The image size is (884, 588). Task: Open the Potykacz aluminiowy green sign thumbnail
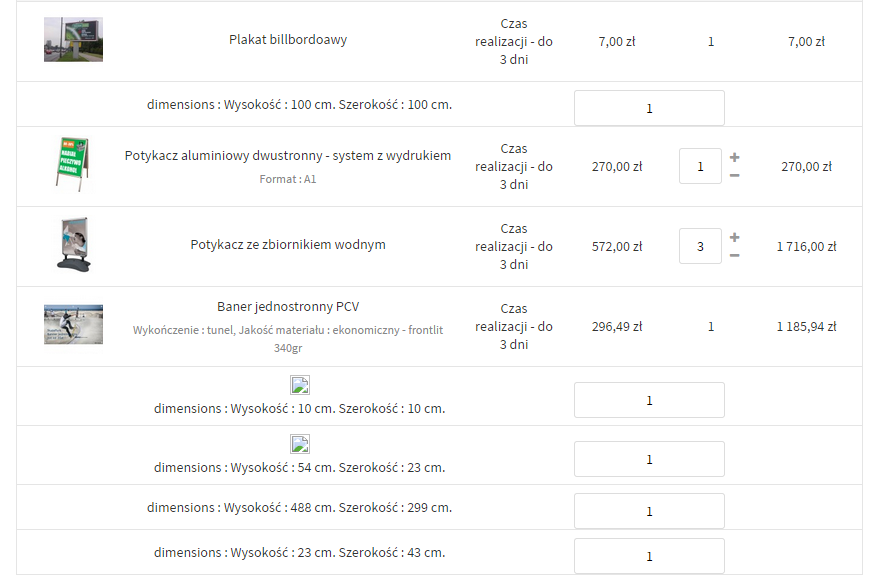pyautogui.click(x=73, y=165)
